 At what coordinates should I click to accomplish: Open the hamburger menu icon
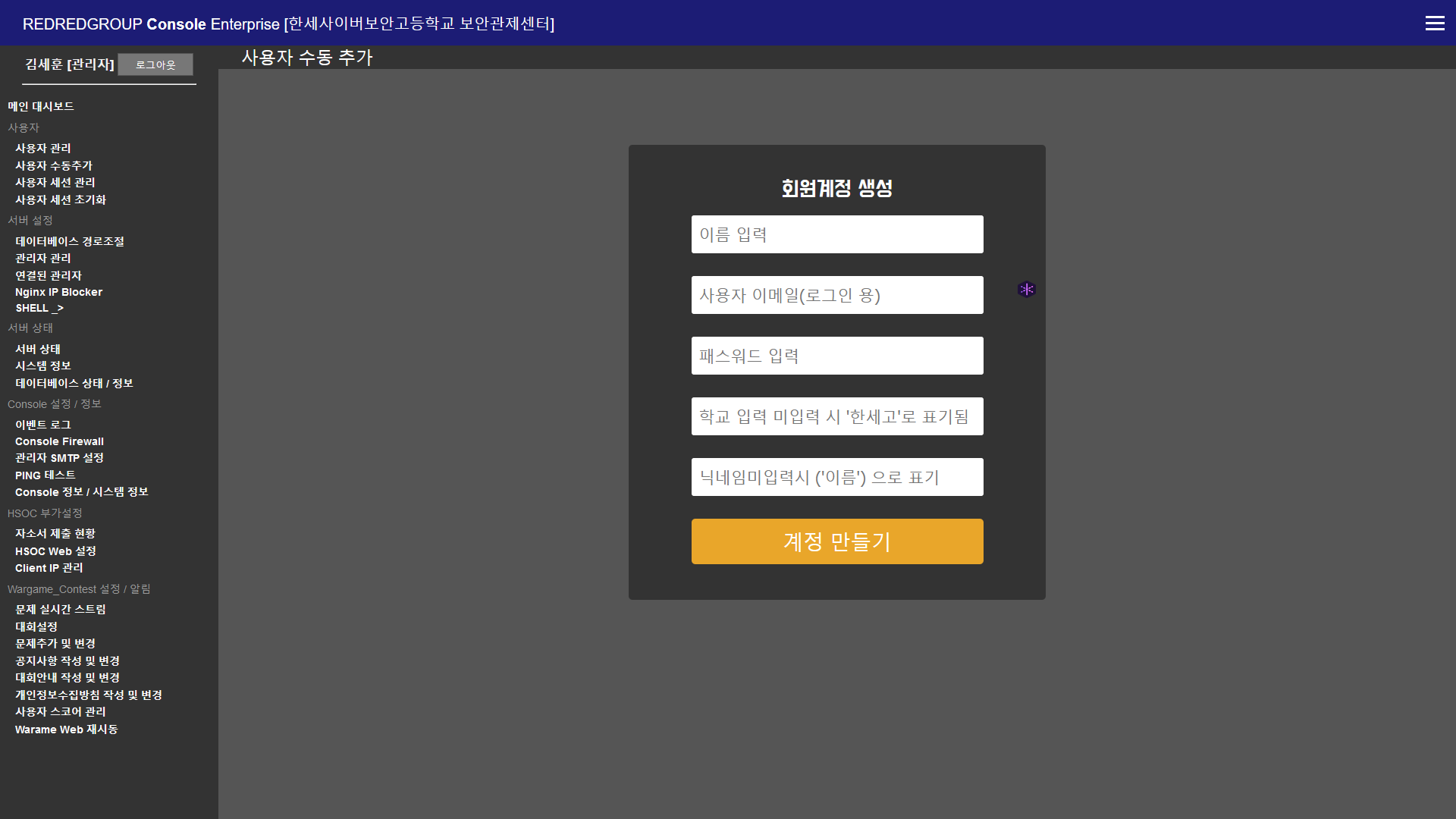(1434, 24)
